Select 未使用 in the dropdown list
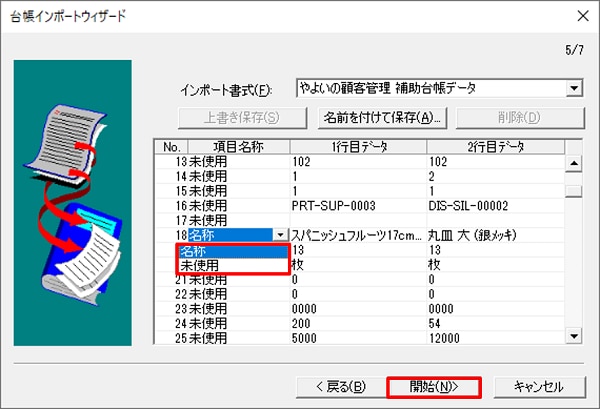 233,265
